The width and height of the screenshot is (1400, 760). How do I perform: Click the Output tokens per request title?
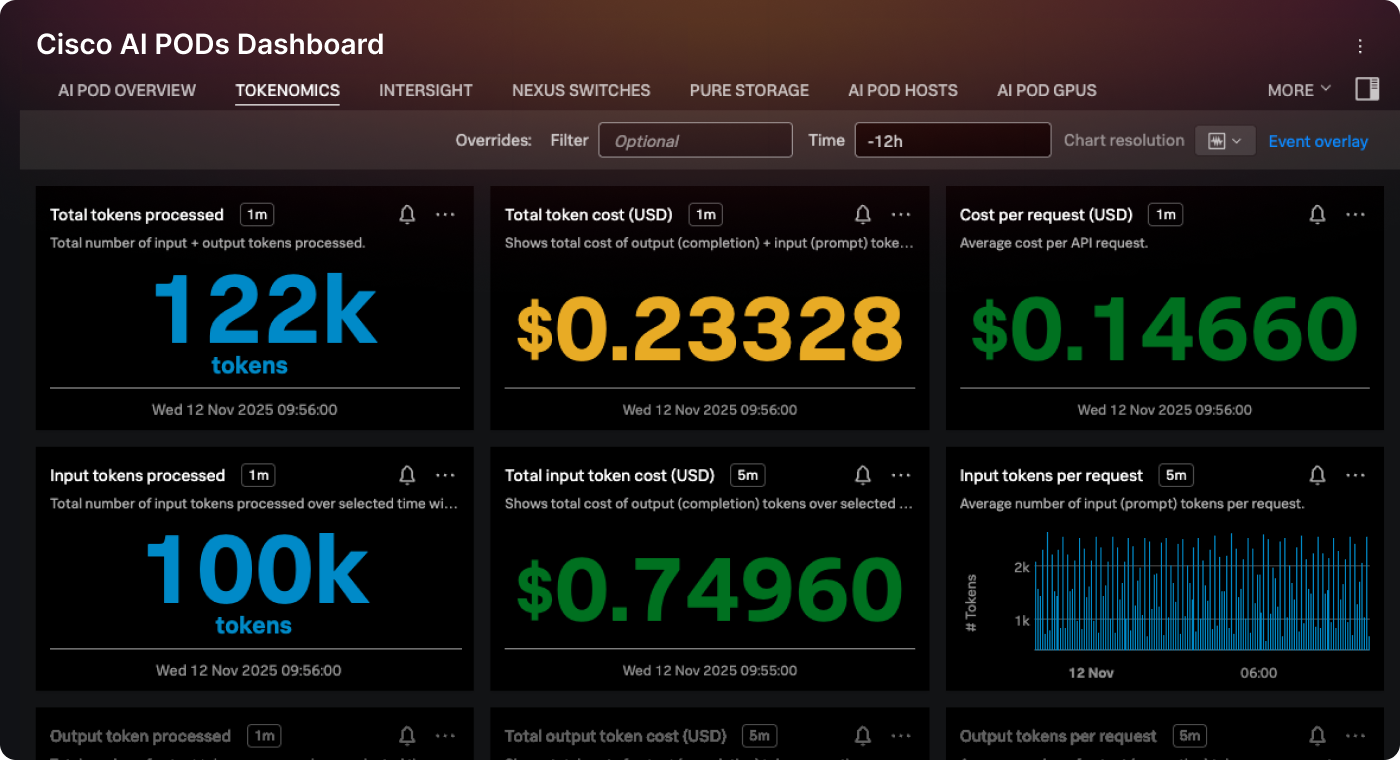coord(1058,736)
